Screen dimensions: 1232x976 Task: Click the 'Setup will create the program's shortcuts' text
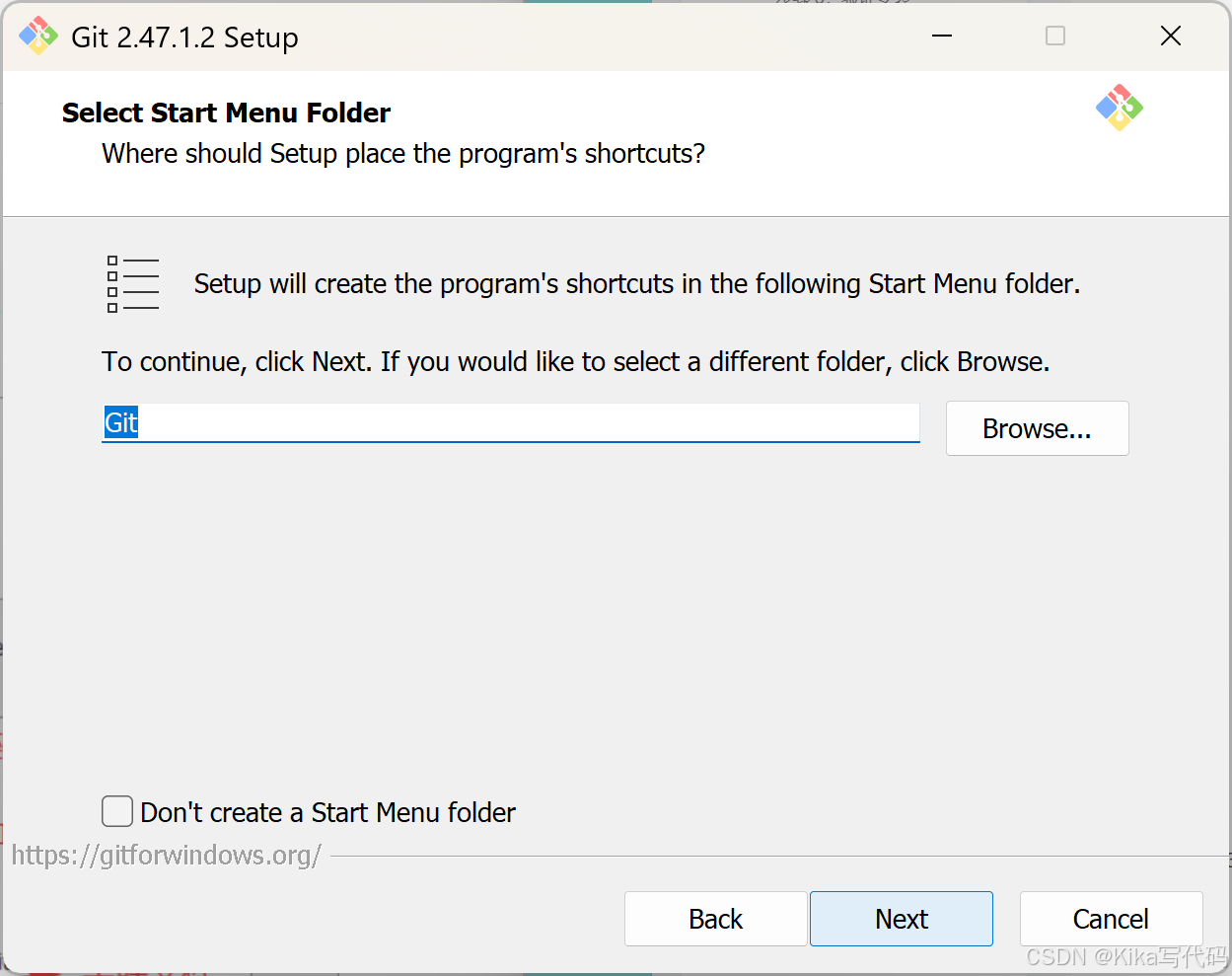pyautogui.click(x=637, y=284)
